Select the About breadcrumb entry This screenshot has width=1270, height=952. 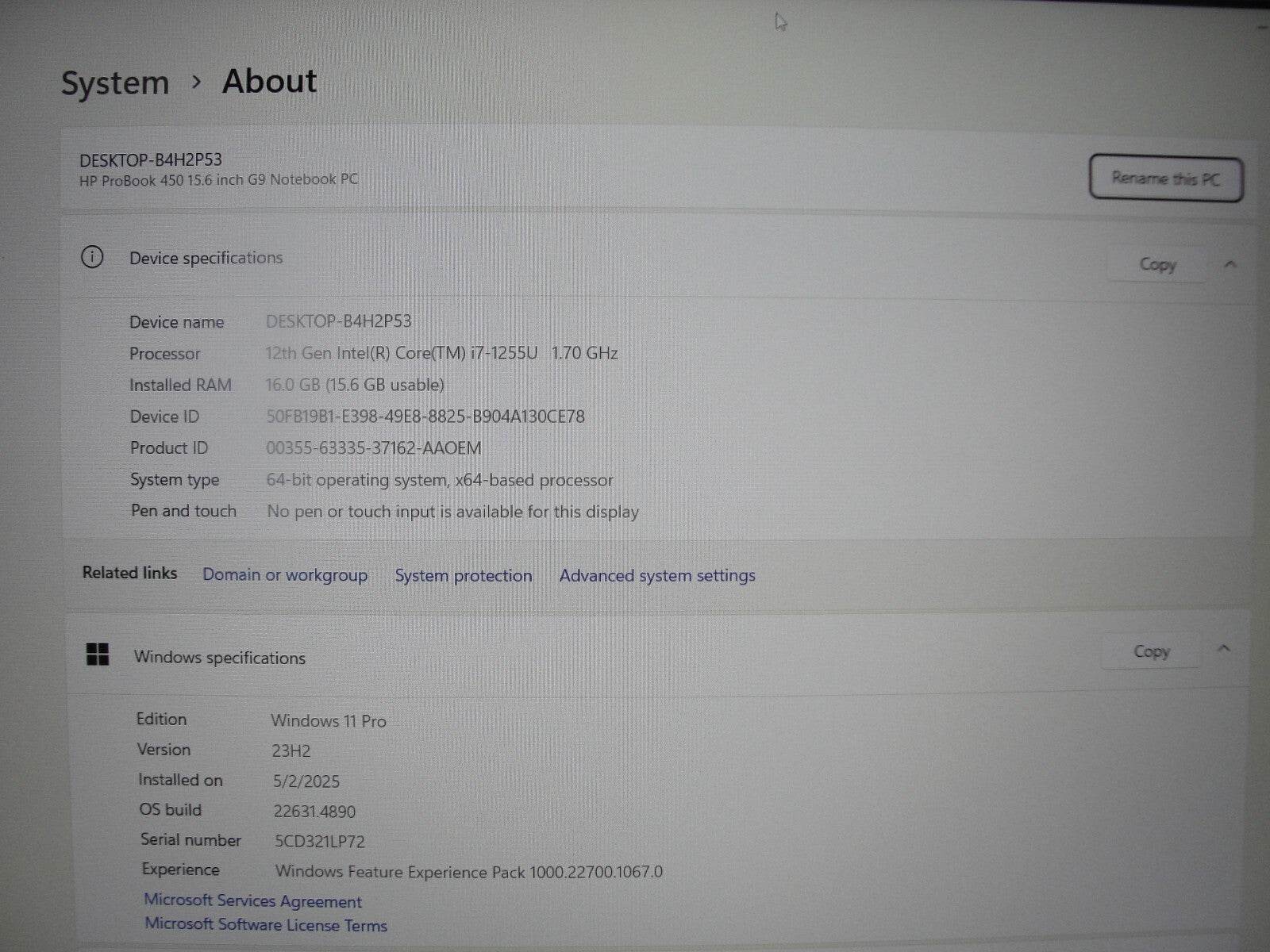[268, 81]
